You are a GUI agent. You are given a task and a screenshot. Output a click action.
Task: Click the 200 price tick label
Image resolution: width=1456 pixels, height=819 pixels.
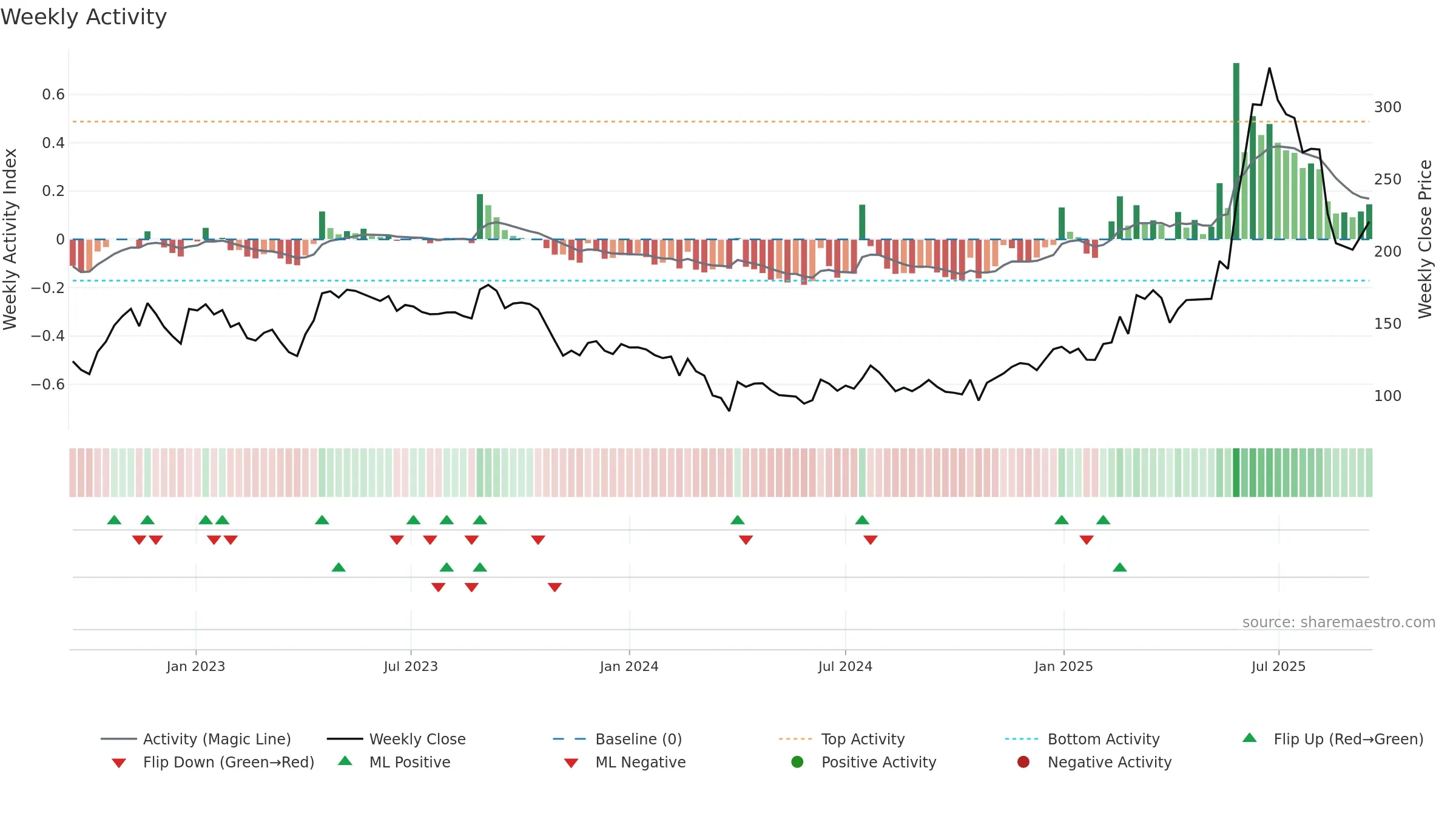tap(1388, 251)
